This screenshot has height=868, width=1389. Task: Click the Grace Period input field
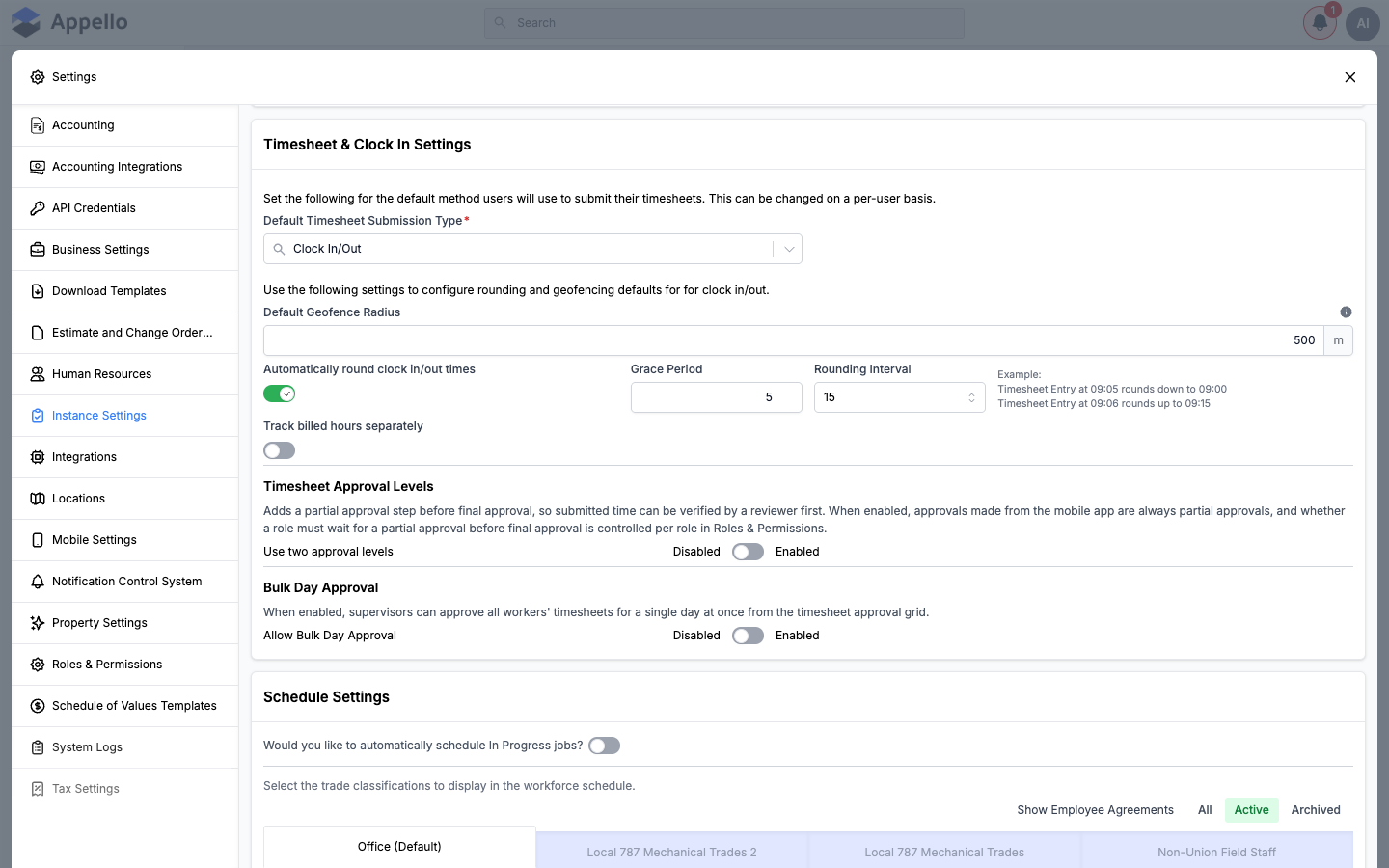click(717, 397)
